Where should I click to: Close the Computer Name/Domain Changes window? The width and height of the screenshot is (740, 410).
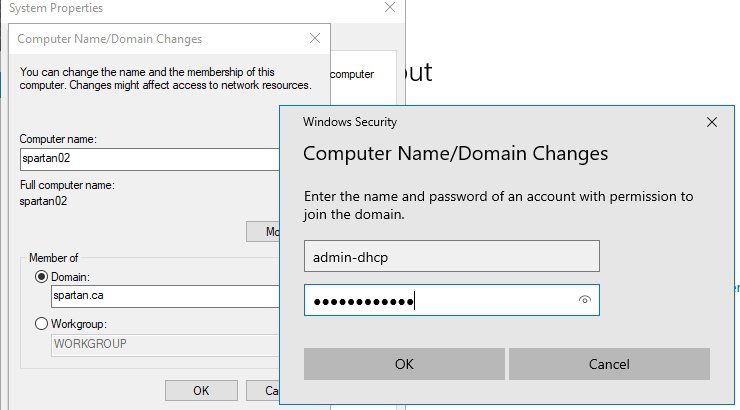pyautogui.click(x=316, y=39)
